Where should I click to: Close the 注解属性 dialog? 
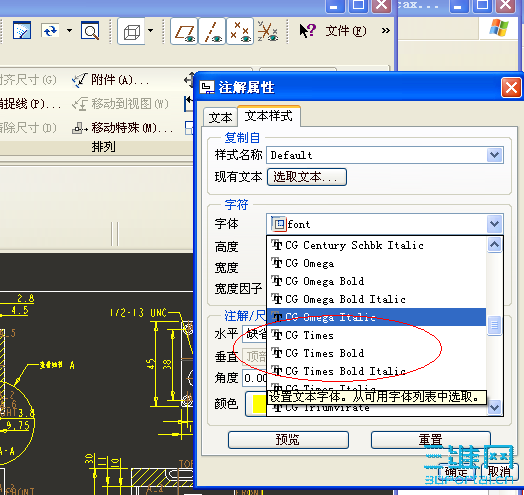click(511, 88)
